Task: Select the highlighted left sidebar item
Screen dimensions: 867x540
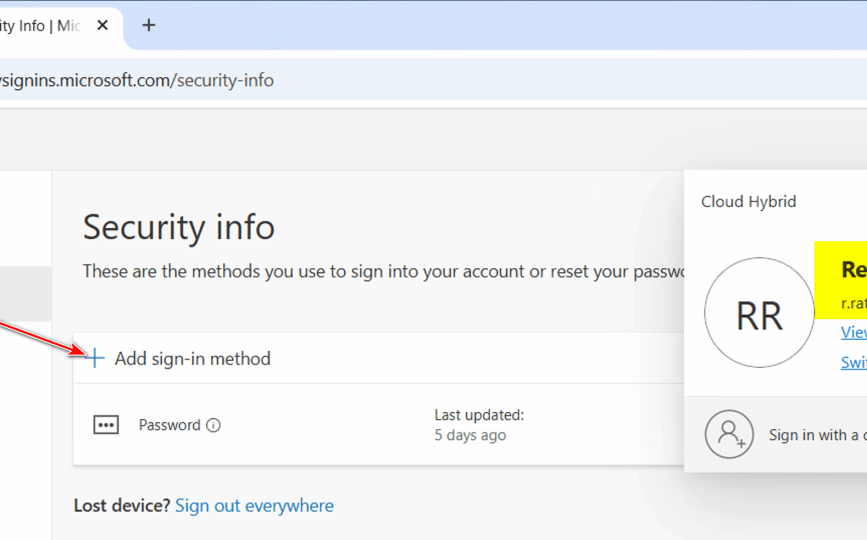Action: click(x=25, y=294)
